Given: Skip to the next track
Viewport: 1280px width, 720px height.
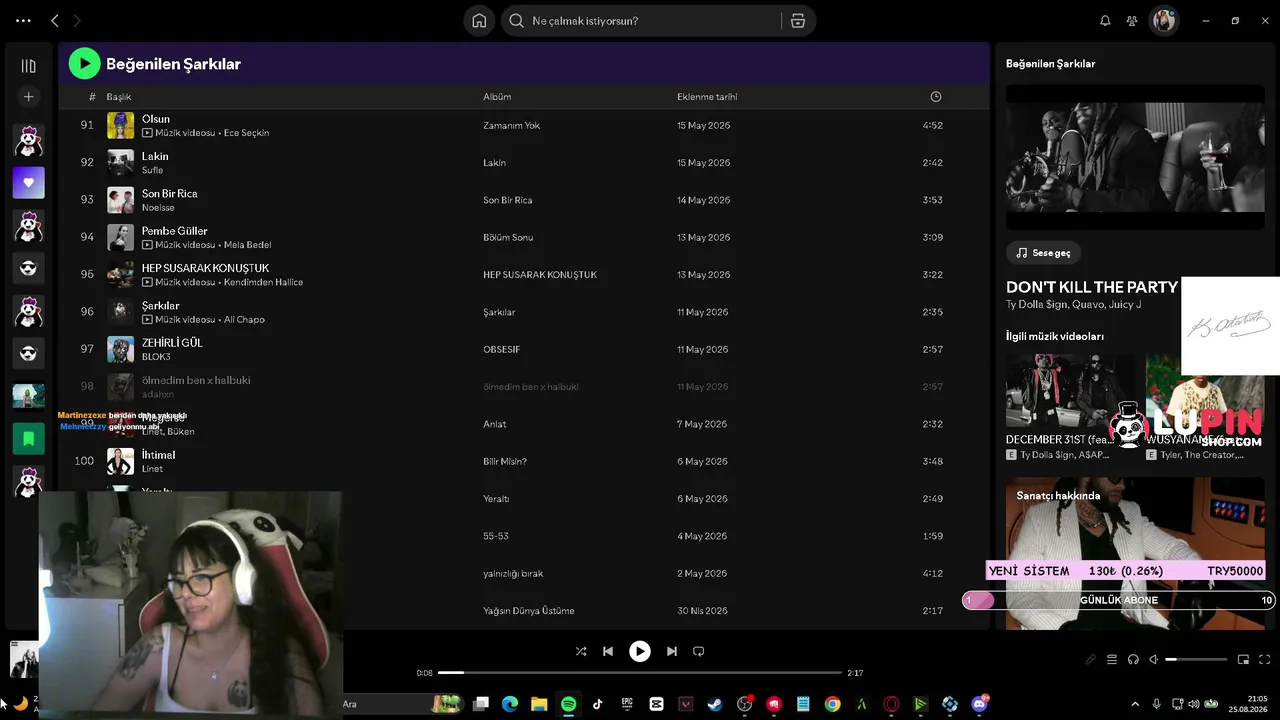Looking at the screenshot, I should click(x=672, y=651).
